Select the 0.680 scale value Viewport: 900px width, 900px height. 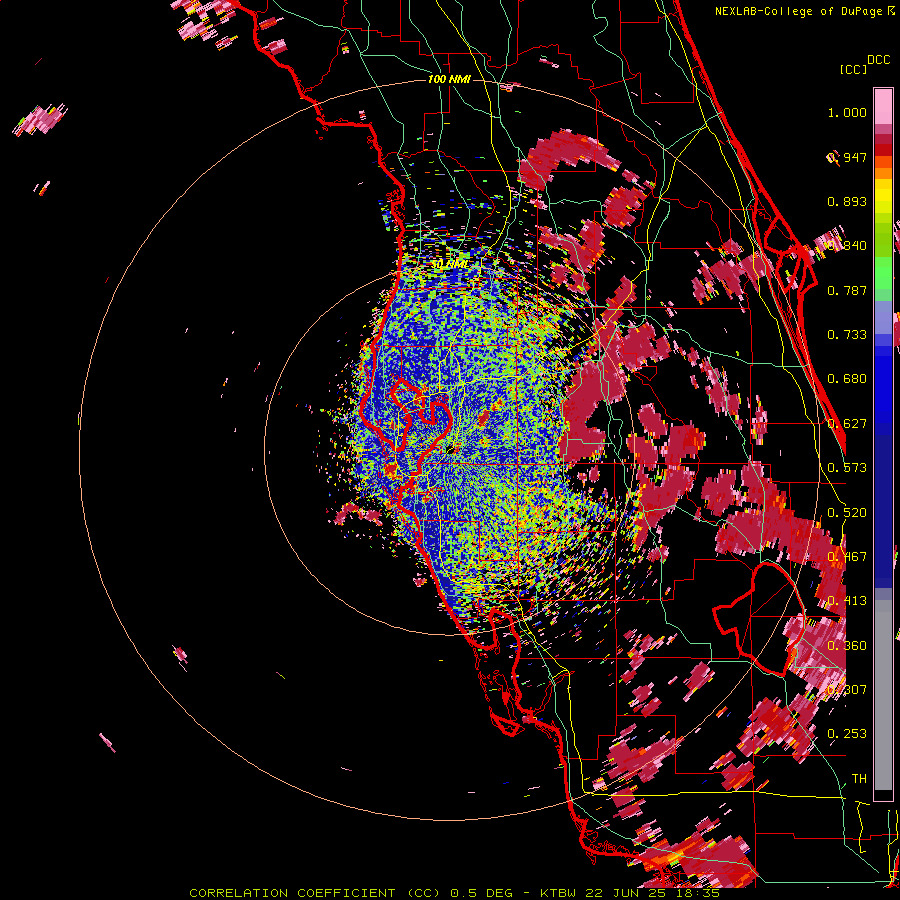(847, 379)
